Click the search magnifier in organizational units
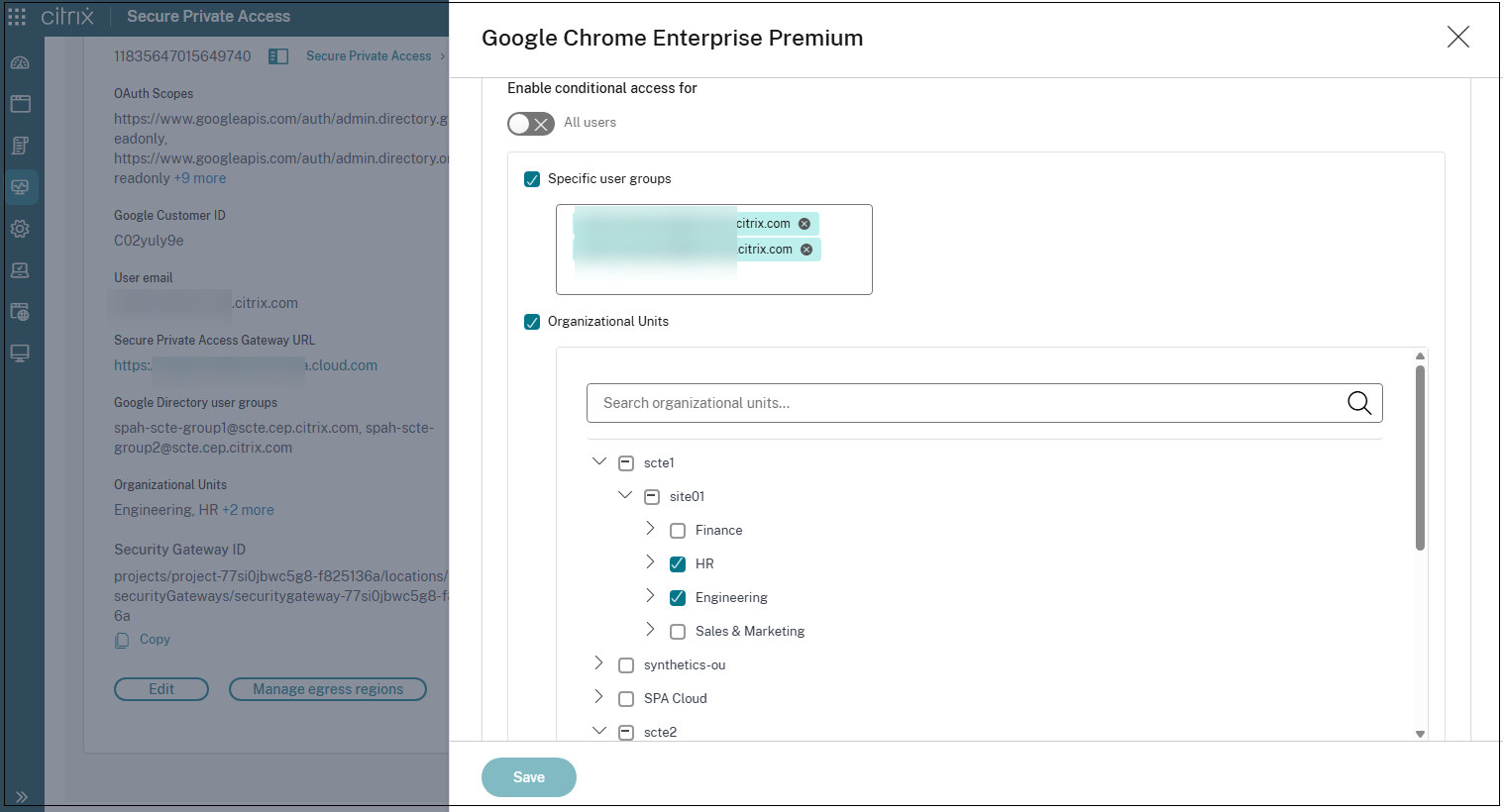This screenshot has width=1504, height=812. [1359, 403]
